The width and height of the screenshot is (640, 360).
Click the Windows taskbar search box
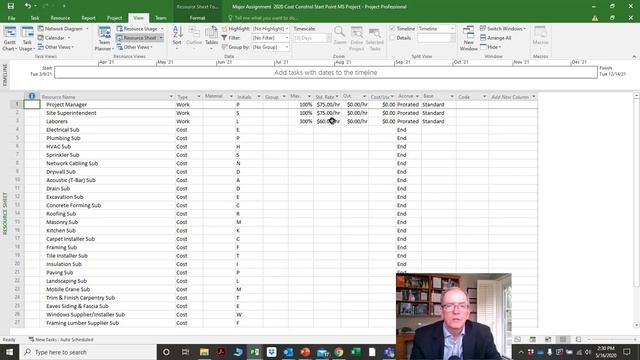pyautogui.click(x=88, y=352)
